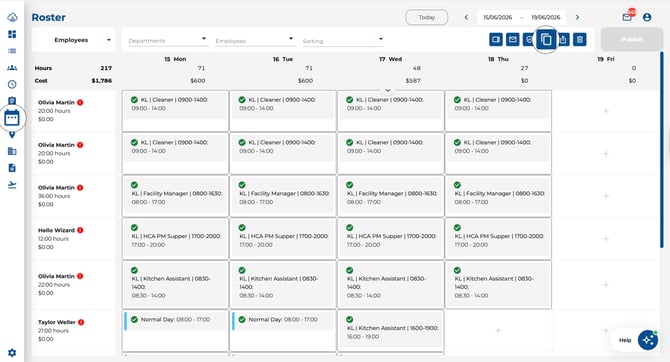Open the location pin icon in the sidebar

click(x=12, y=135)
